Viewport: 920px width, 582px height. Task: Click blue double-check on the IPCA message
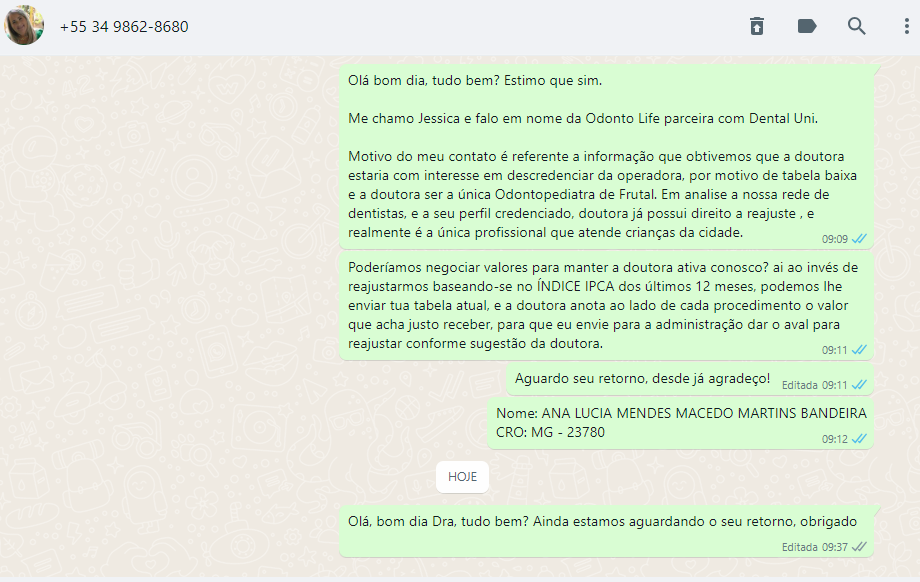point(860,350)
